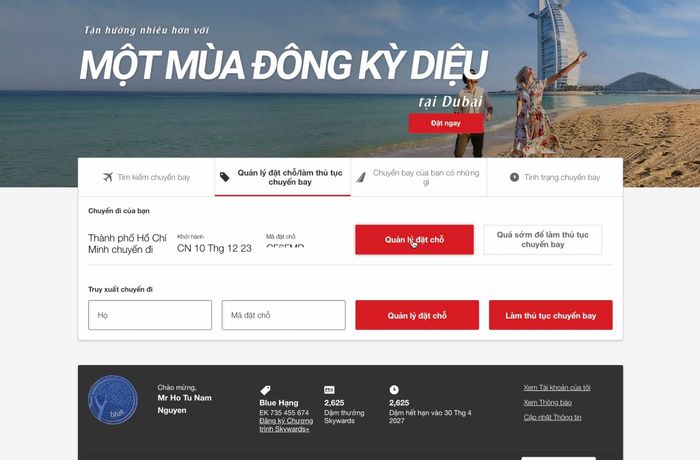
Task: Click the card icon above 2,625 Skywards miles
Action: click(329, 390)
